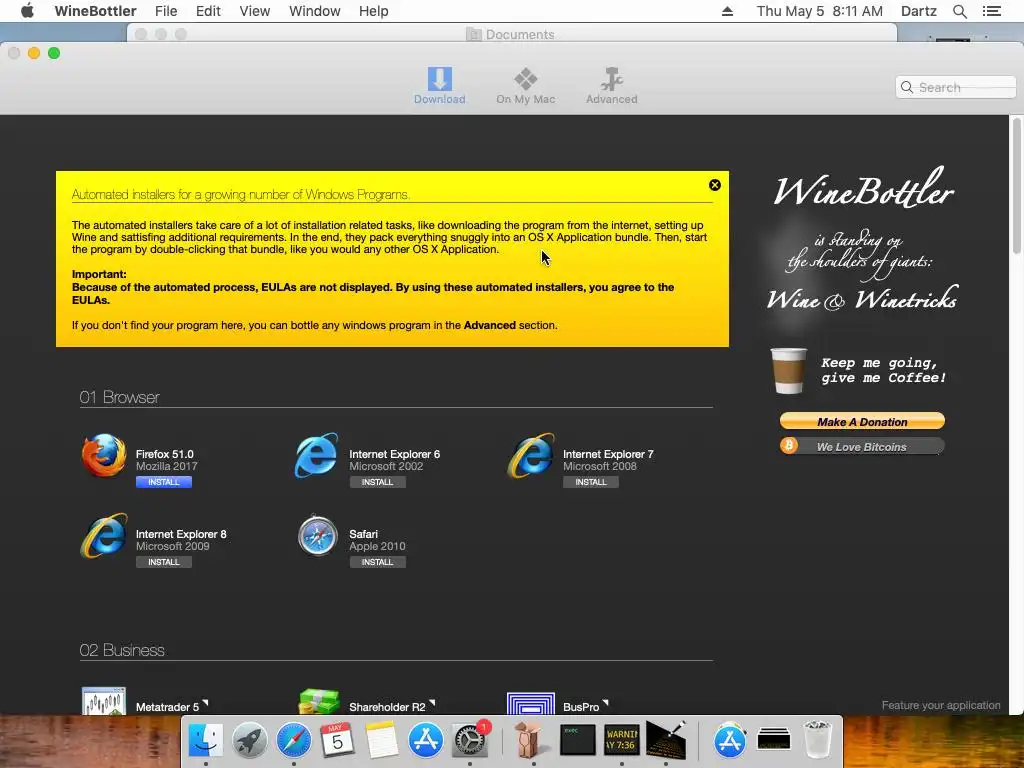1024x768 pixels.
Task: Open Calendar from the Dock
Action: click(x=338, y=741)
